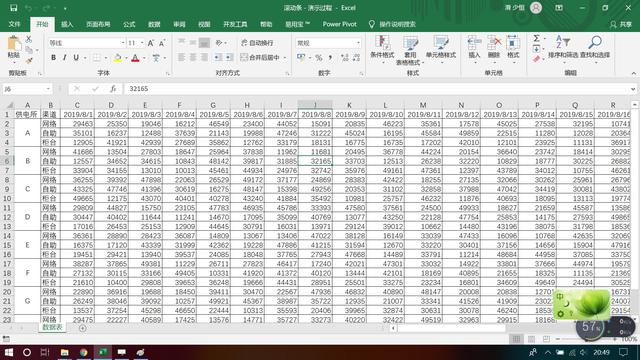The height and width of the screenshot is (360, 640).
Task: Click the zoom slider in status bar
Action: point(587,339)
